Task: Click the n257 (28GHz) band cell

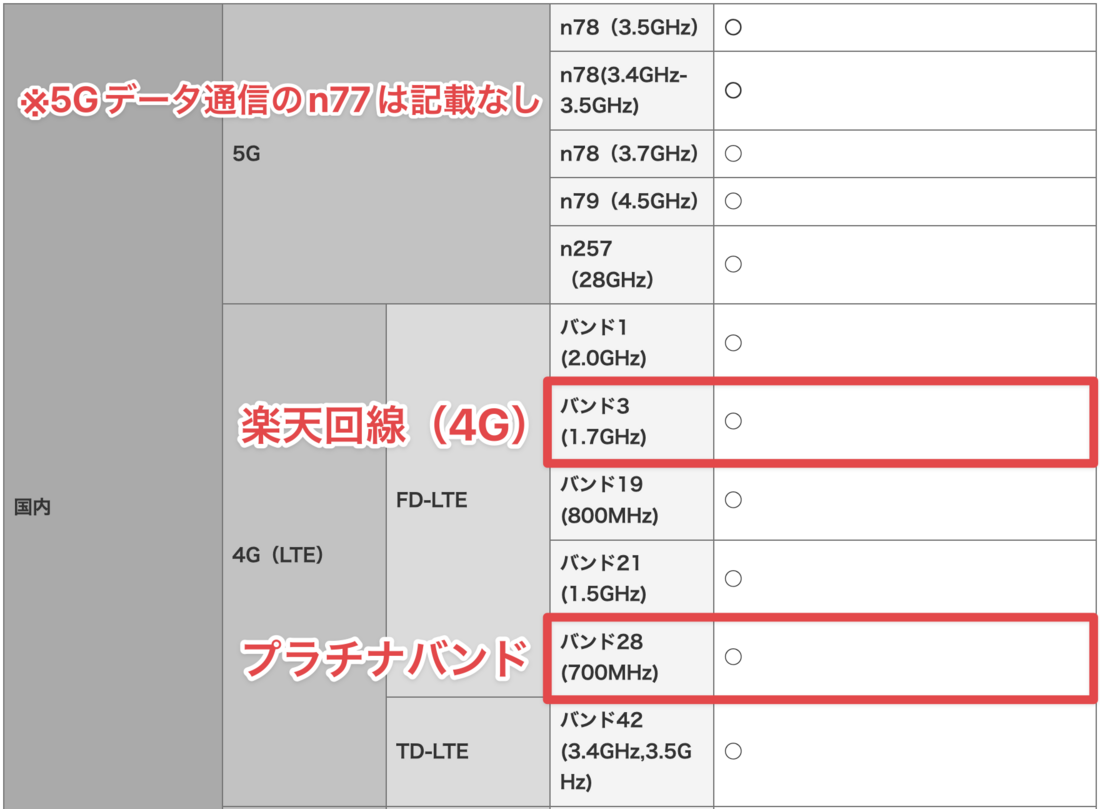Action: coord(631,265)
